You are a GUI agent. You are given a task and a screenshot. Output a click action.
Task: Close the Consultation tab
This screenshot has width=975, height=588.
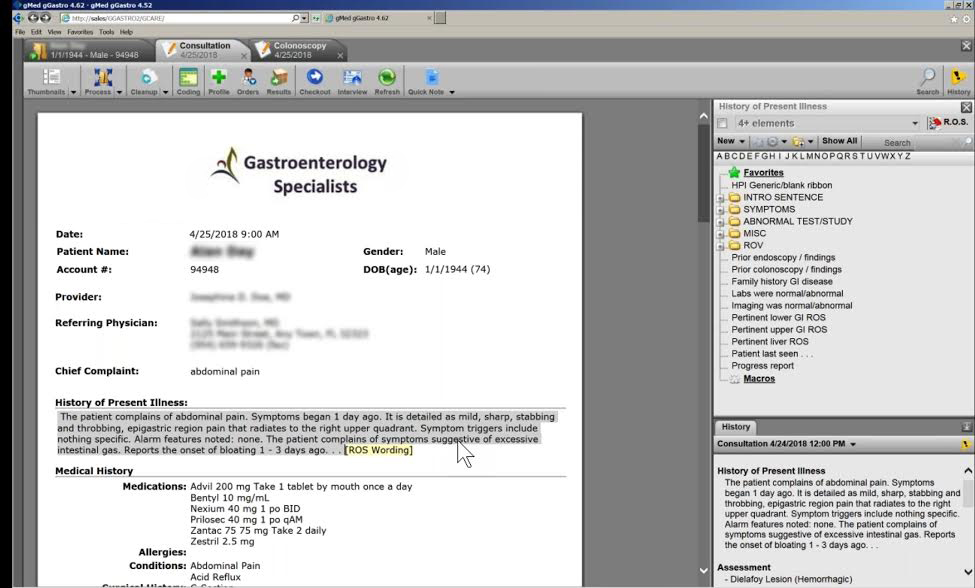(244, 56)
